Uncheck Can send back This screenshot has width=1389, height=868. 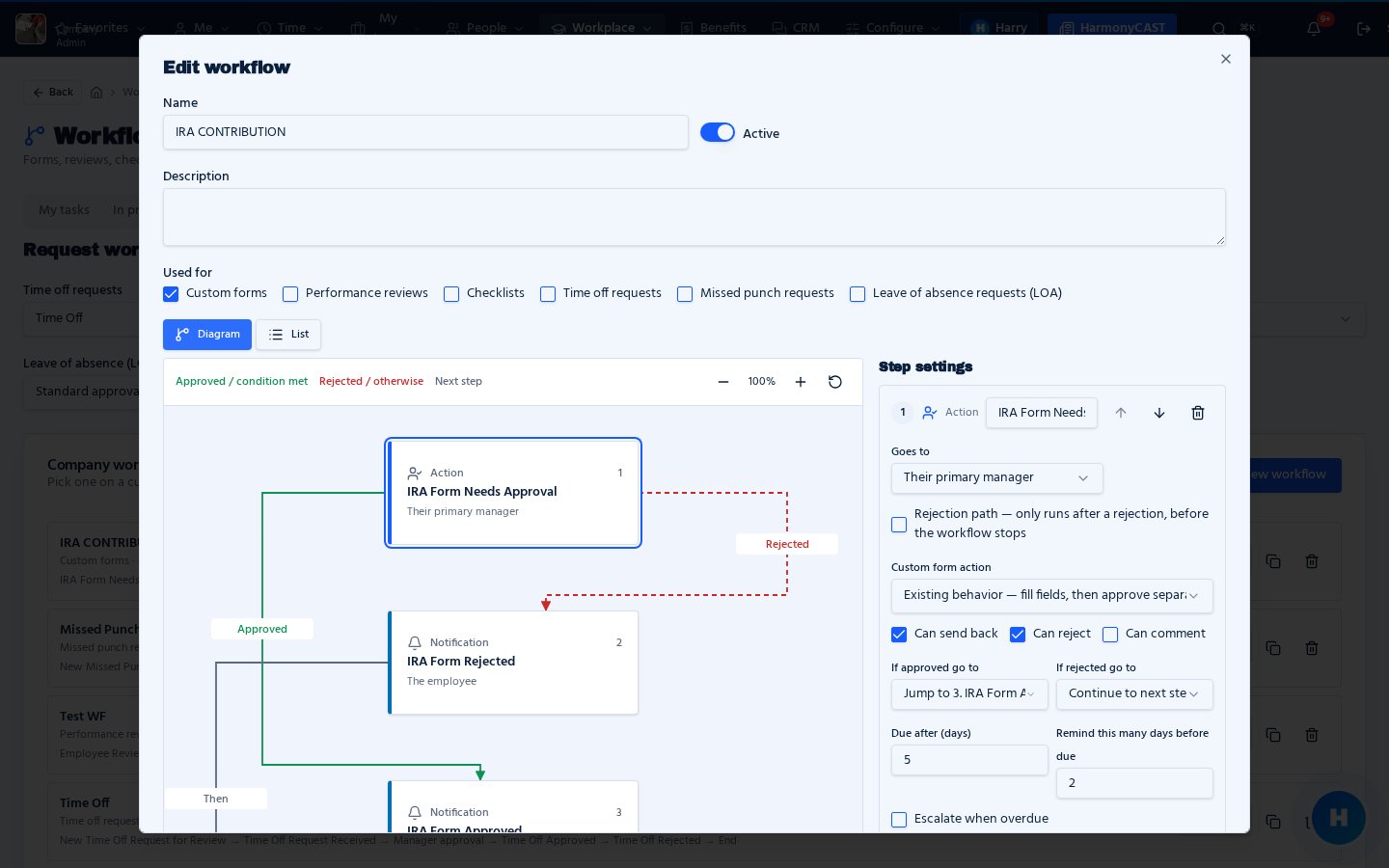(899, 635)
